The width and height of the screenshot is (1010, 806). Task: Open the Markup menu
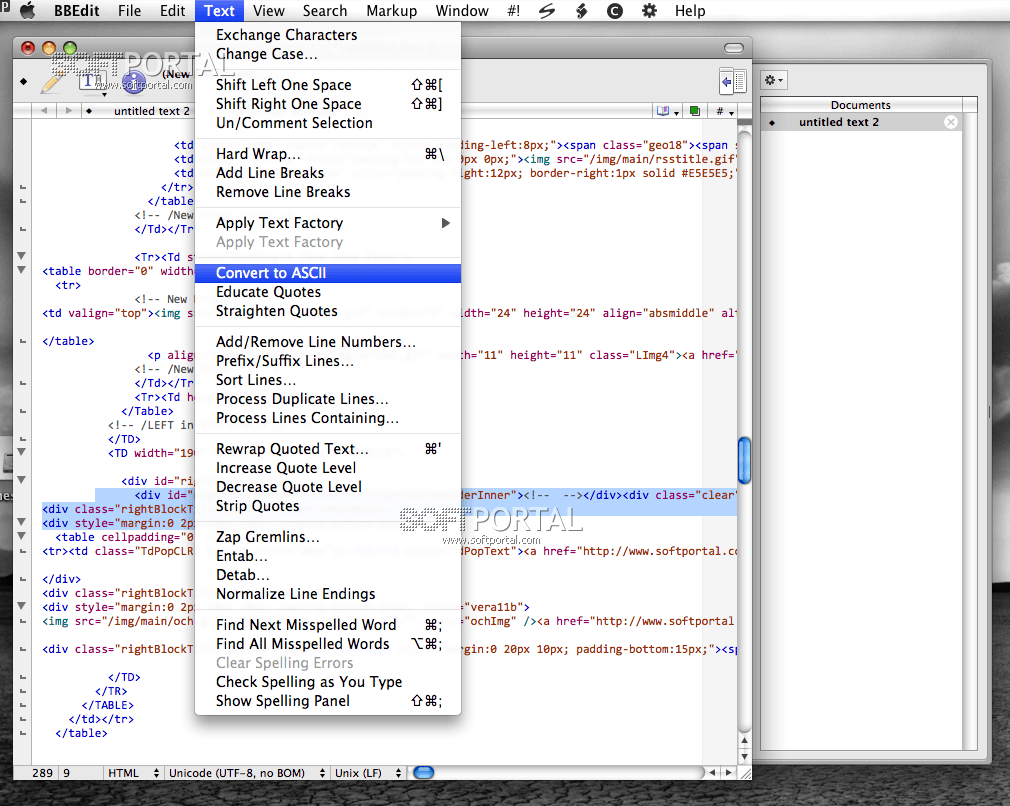(391, 11)
